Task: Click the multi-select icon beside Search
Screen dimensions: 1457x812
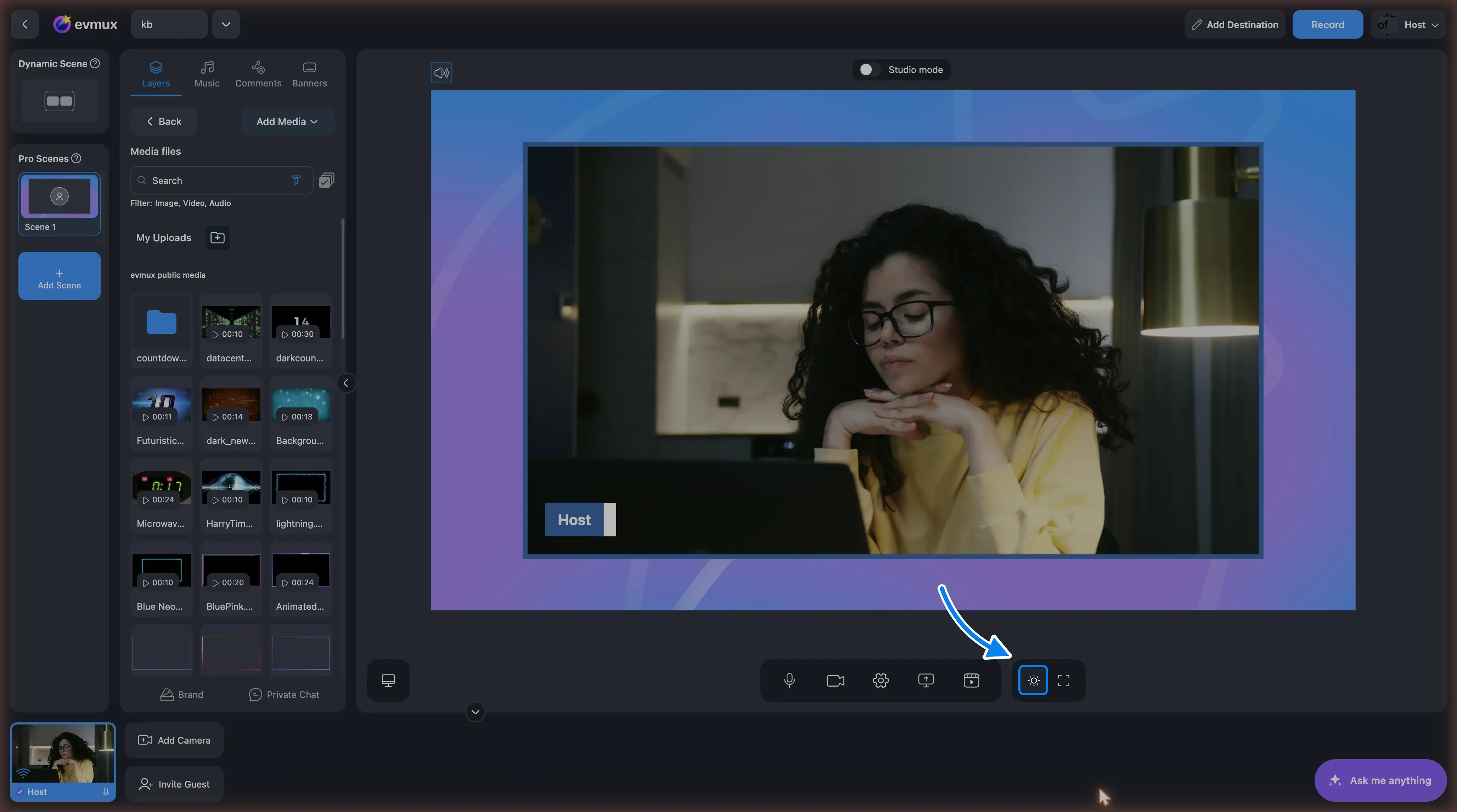Action: click(326, 180)
